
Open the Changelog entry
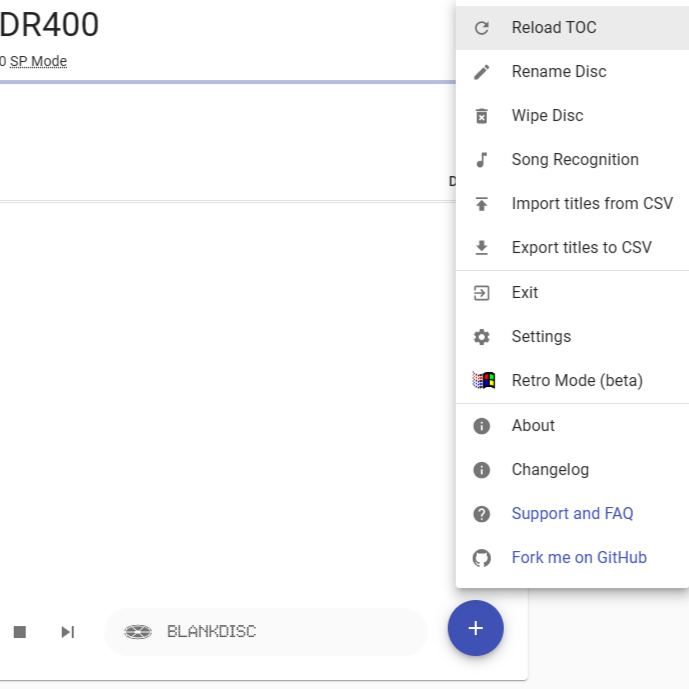[x=550, y=470]
